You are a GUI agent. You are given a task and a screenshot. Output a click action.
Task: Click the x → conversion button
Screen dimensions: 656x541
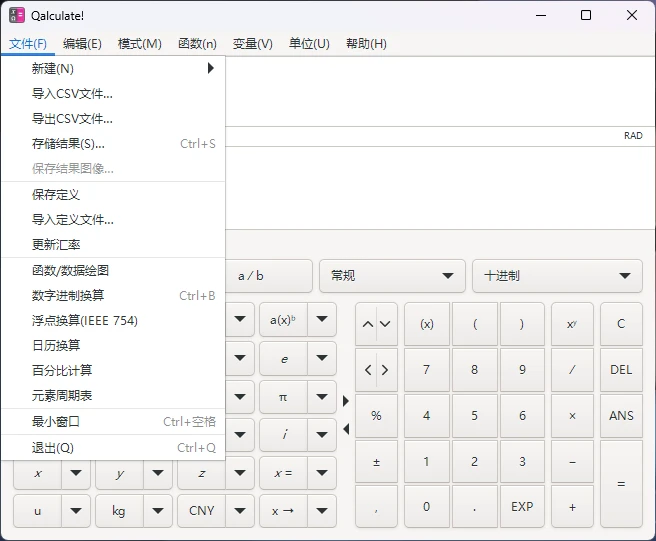point(283,511)
